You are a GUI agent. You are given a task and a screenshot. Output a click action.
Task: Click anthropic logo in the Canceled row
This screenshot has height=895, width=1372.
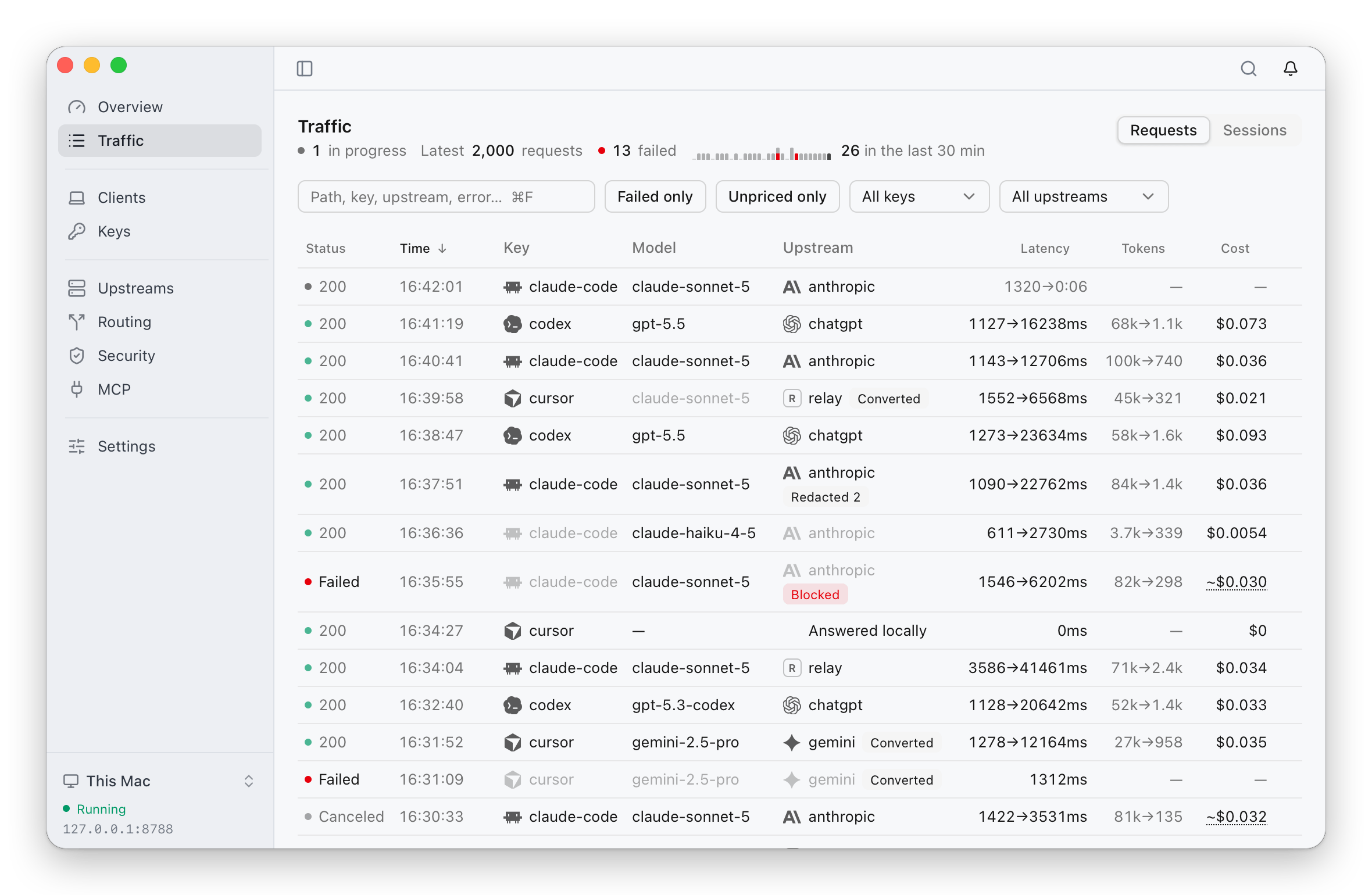tap(792, 817)
